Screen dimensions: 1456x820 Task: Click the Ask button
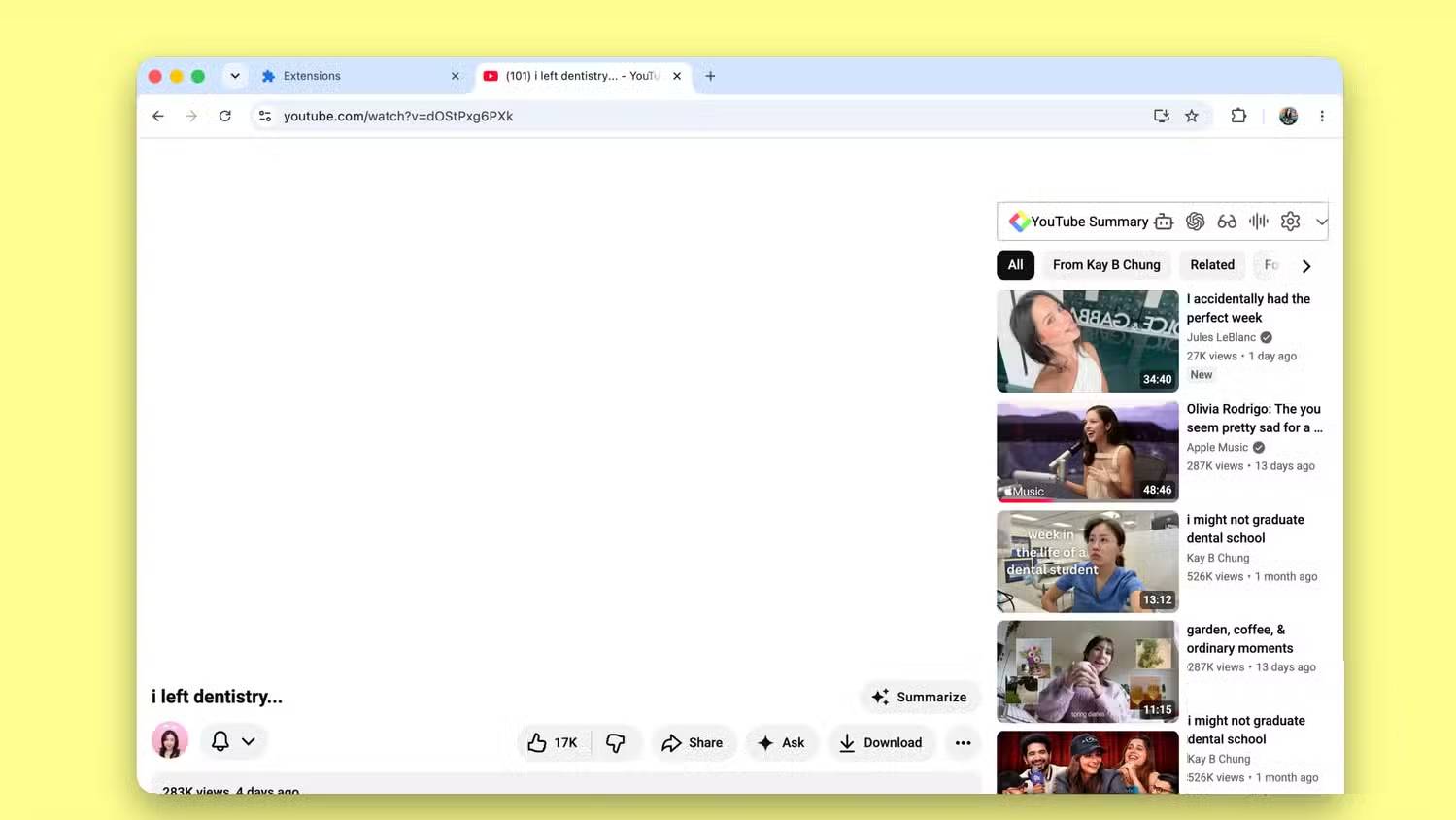[x=782, y=742]
